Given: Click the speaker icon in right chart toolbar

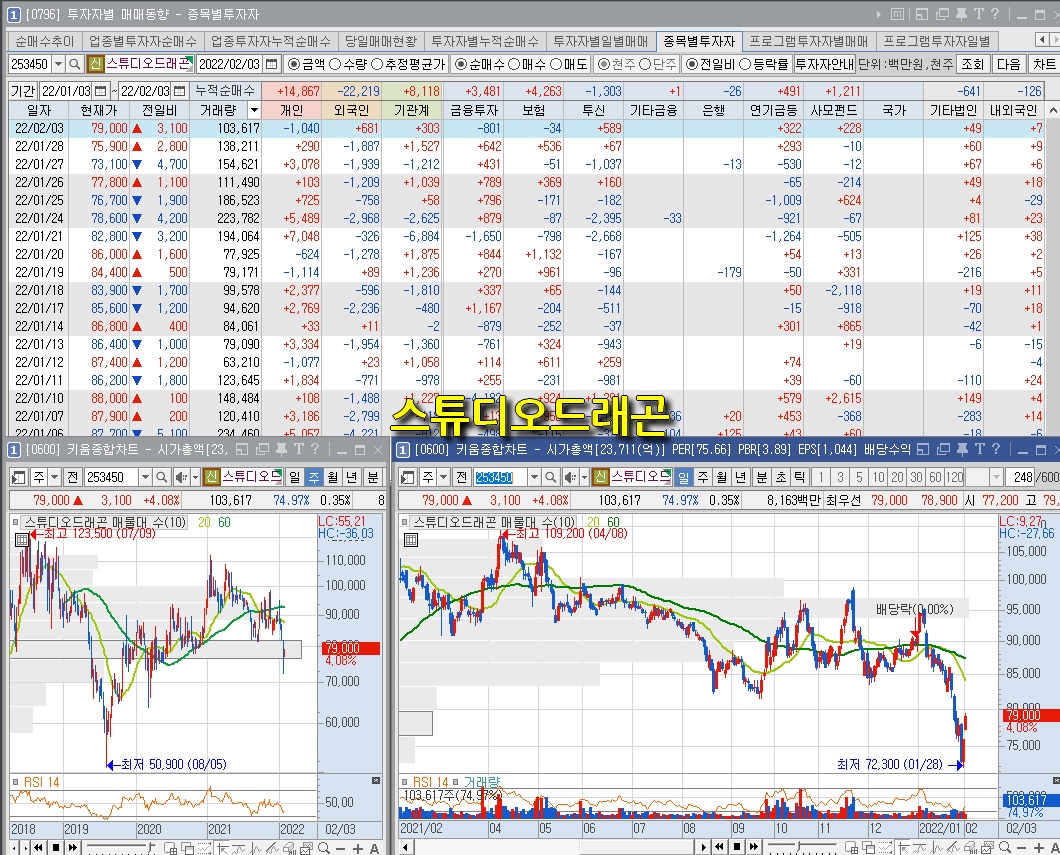Looking at the screenshot, I should [570, 477].
